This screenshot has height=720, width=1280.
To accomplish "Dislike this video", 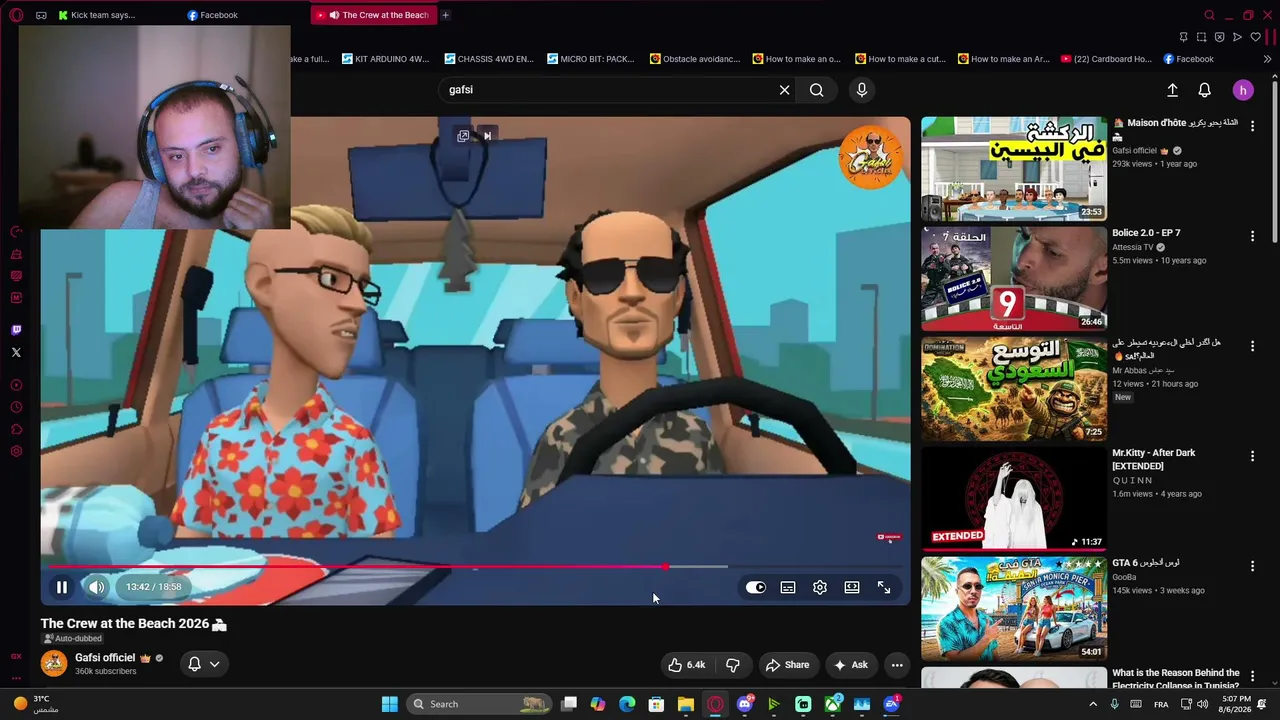I will pos(733,665).
